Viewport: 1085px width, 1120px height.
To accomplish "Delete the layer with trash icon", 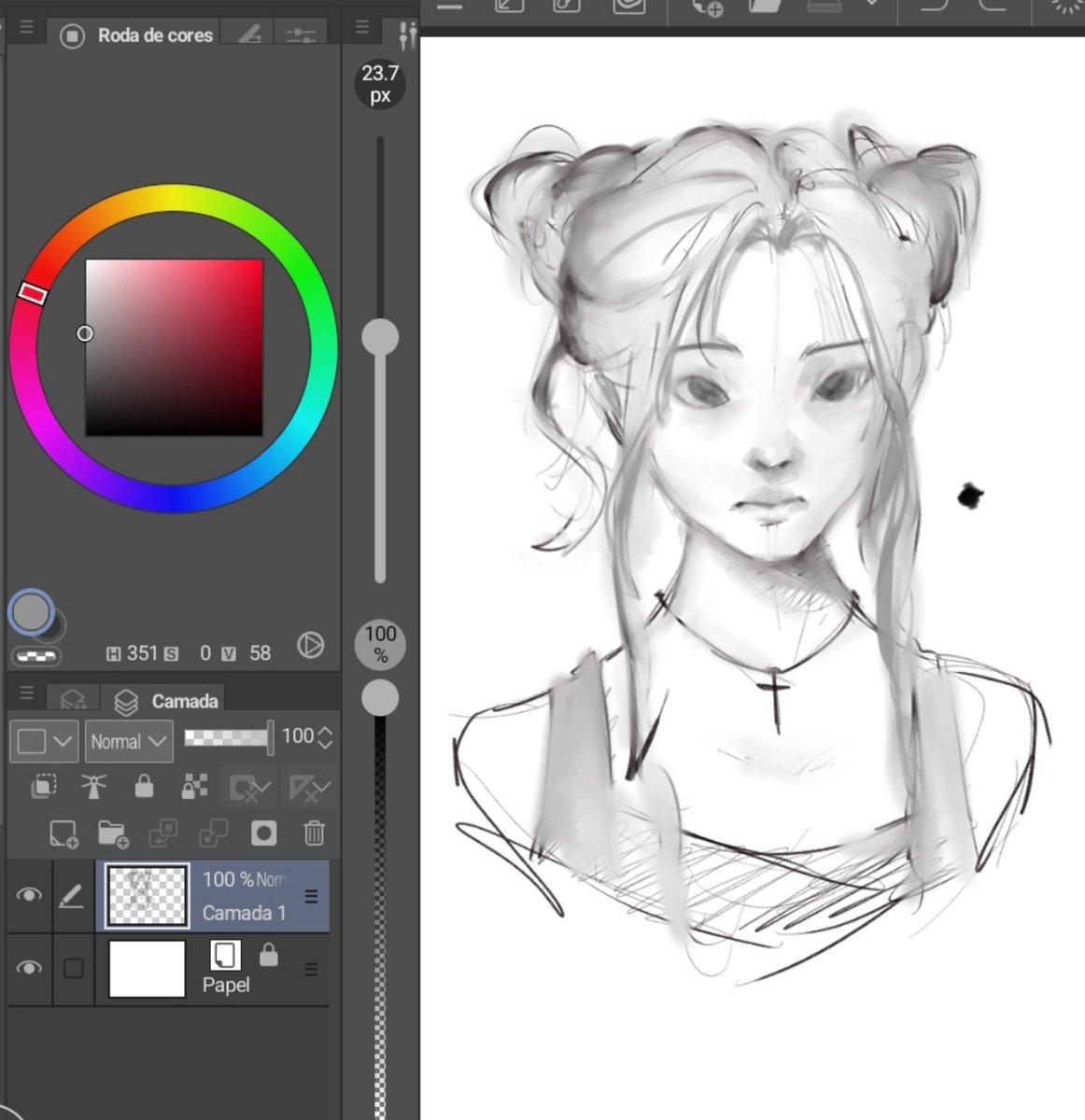I will (x=314, y=833).
